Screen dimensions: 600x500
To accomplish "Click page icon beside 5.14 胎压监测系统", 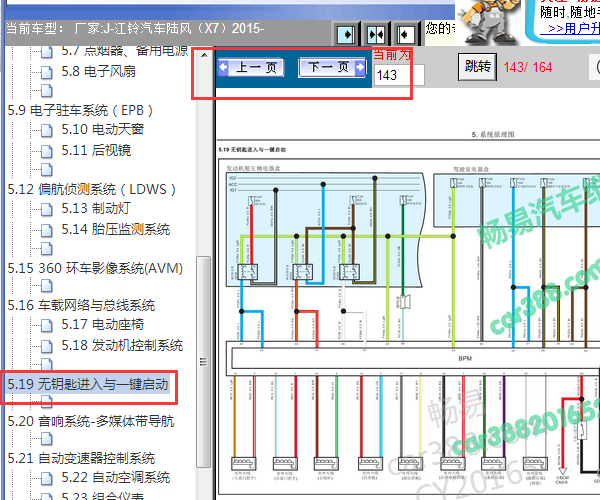I will (x=47, y=230).
